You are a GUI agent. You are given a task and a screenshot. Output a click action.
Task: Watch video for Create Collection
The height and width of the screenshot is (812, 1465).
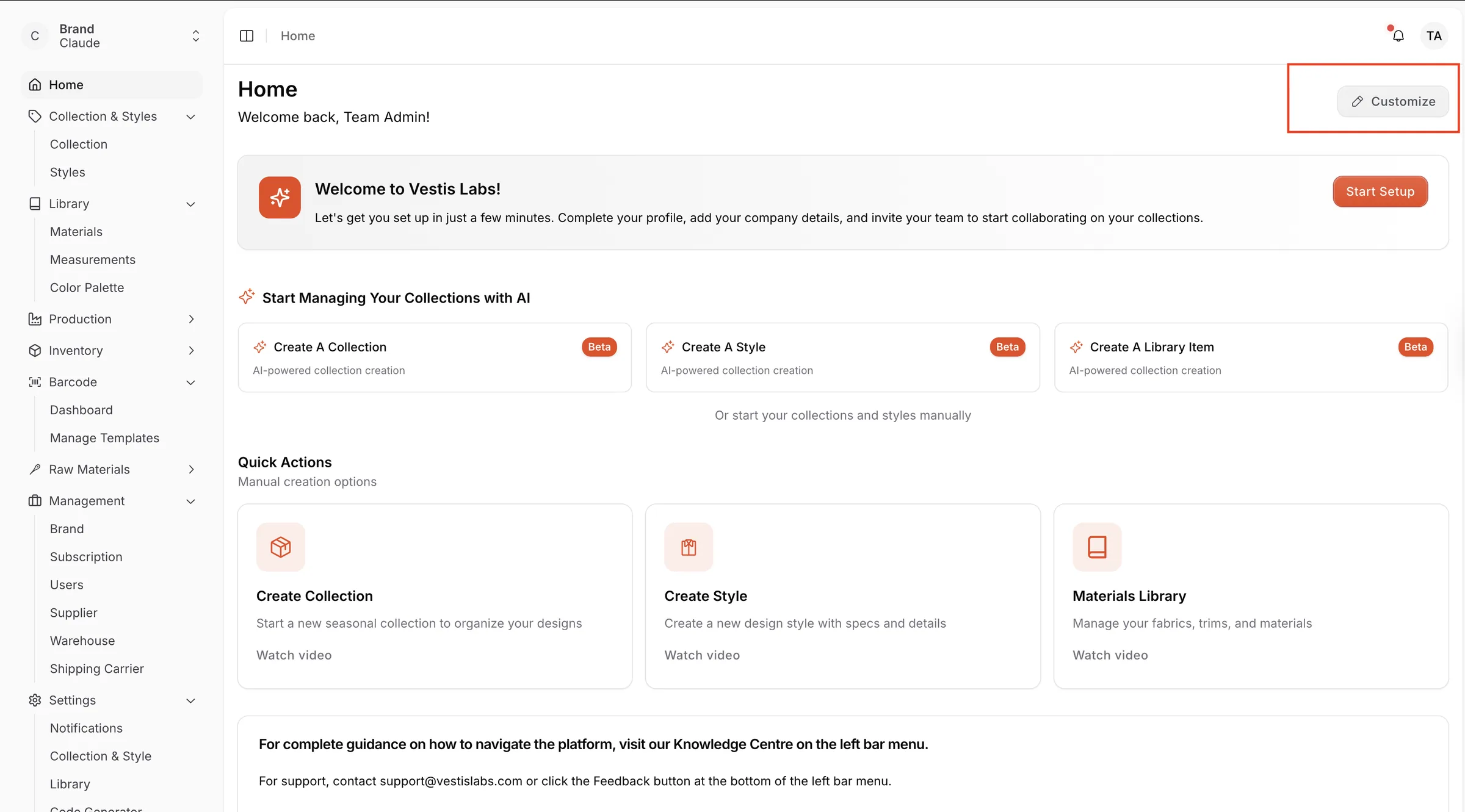[294, 655]
